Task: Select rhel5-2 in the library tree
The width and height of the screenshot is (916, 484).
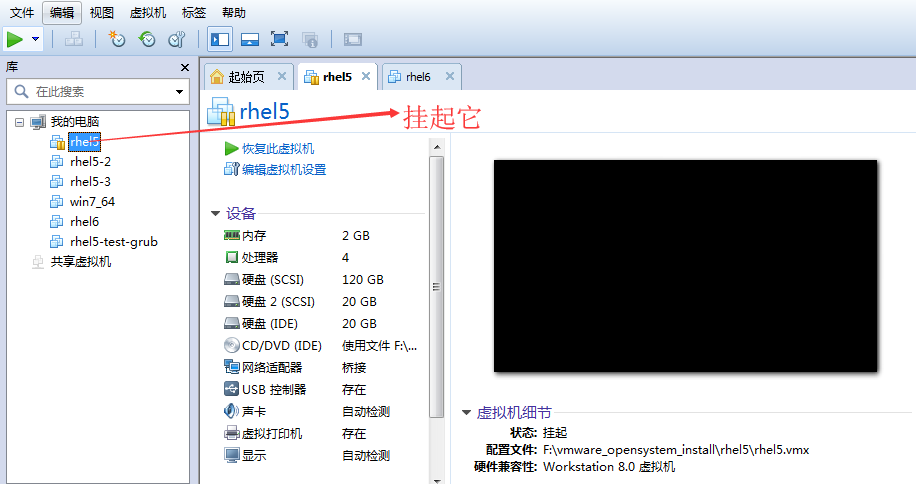Action: click(90, 162)
